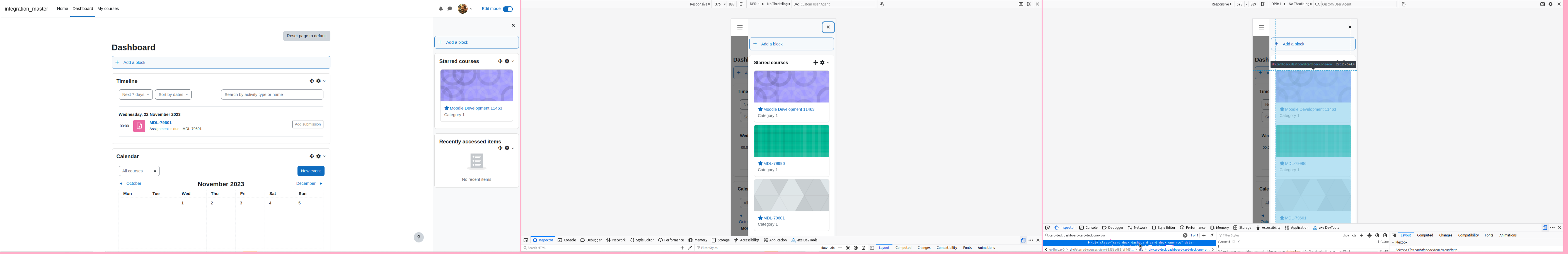
Task: Select Console tab in middle DevTools
Action: [x=567, y=241]
